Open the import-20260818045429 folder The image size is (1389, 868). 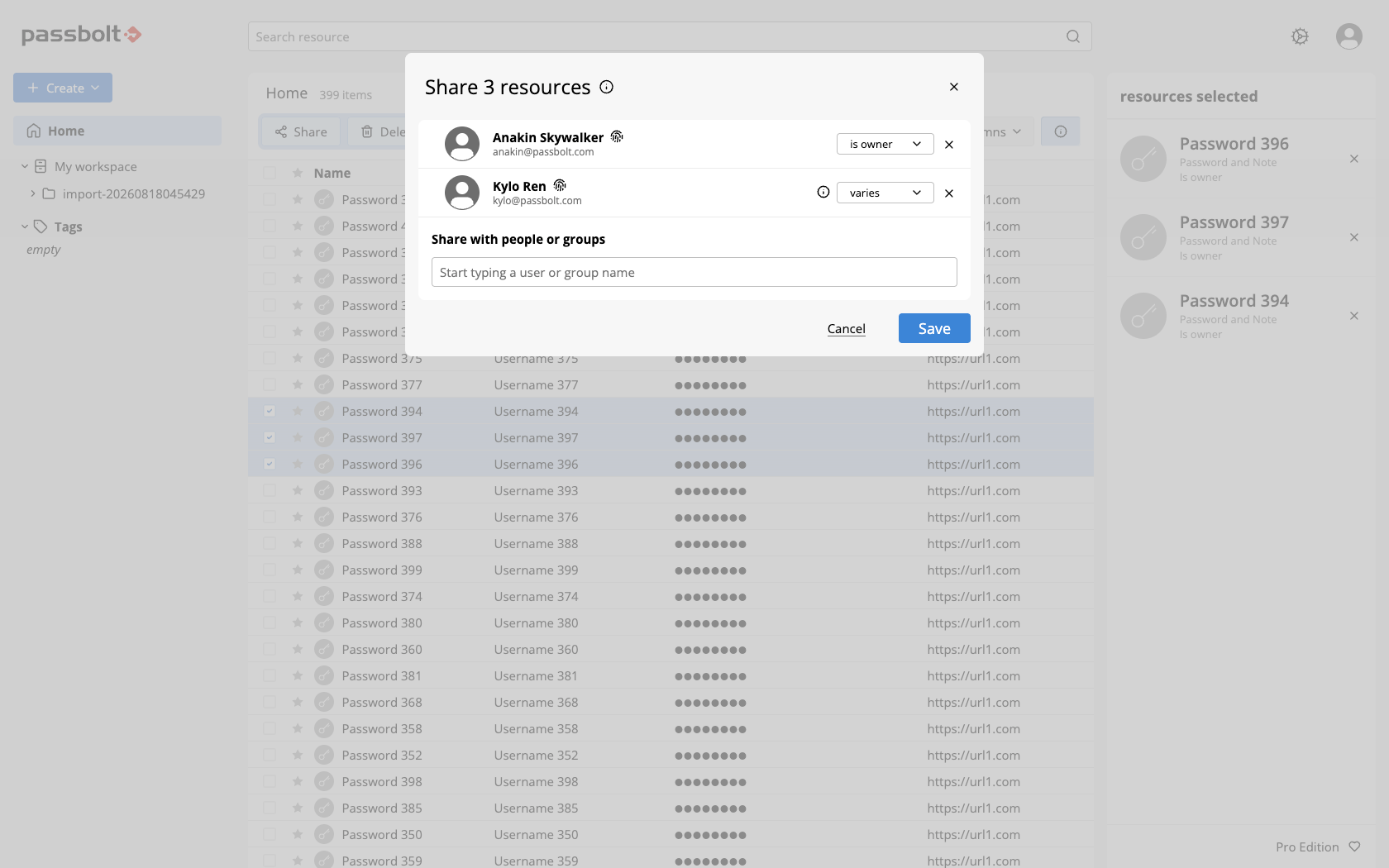pos(134,193)
